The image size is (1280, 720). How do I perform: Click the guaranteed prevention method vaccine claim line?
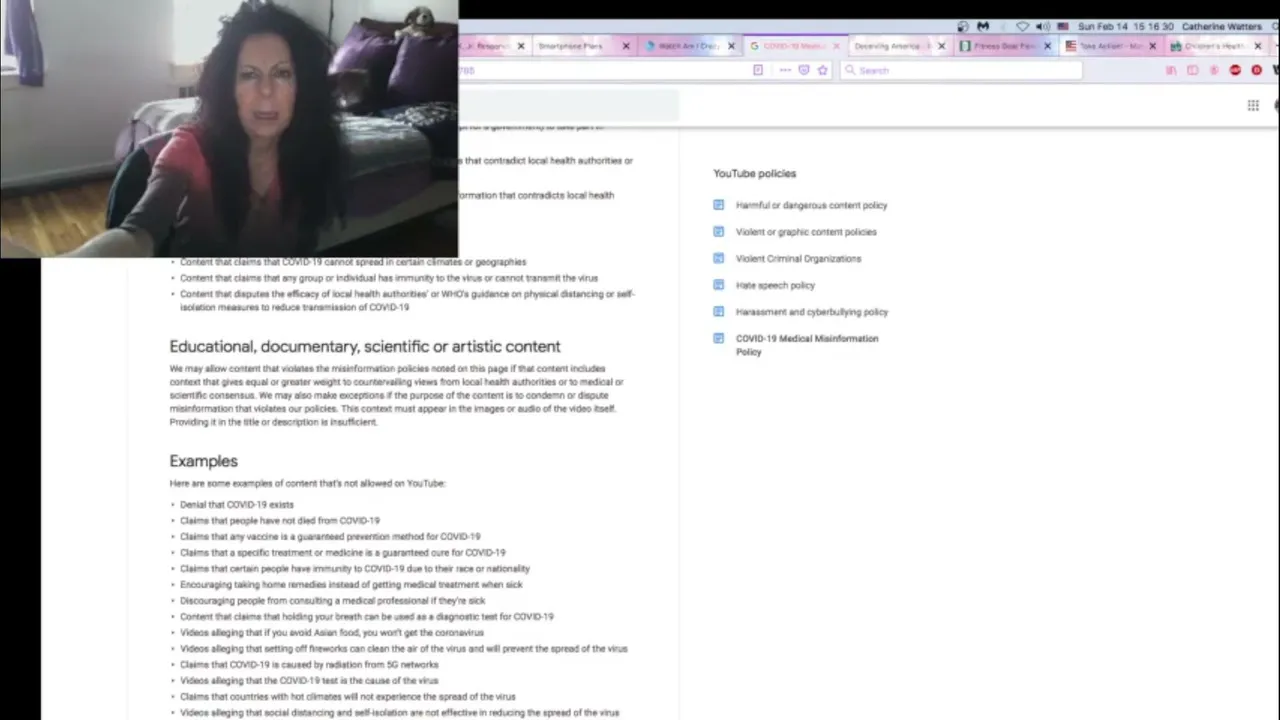[x=330, y=537]
